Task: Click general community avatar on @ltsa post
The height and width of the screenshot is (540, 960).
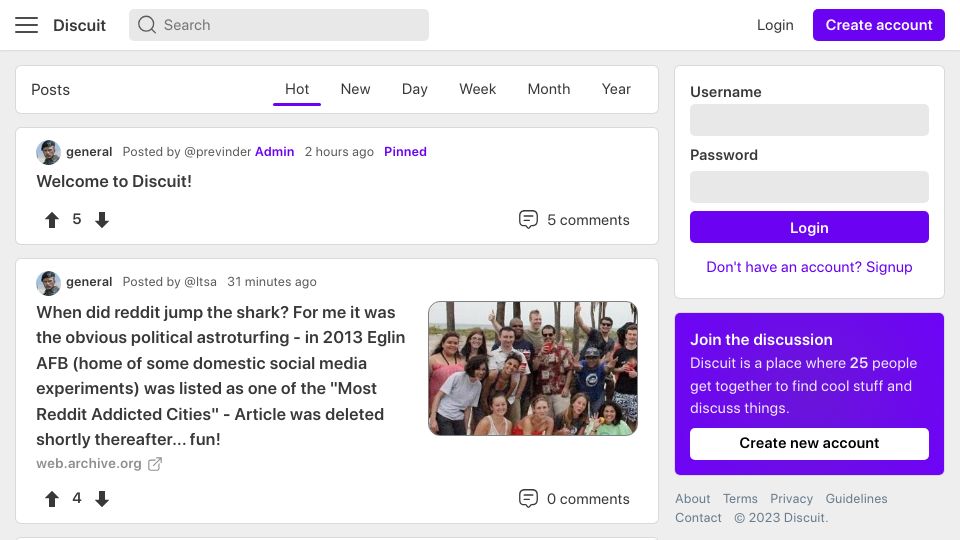Action: click(48, 282)
